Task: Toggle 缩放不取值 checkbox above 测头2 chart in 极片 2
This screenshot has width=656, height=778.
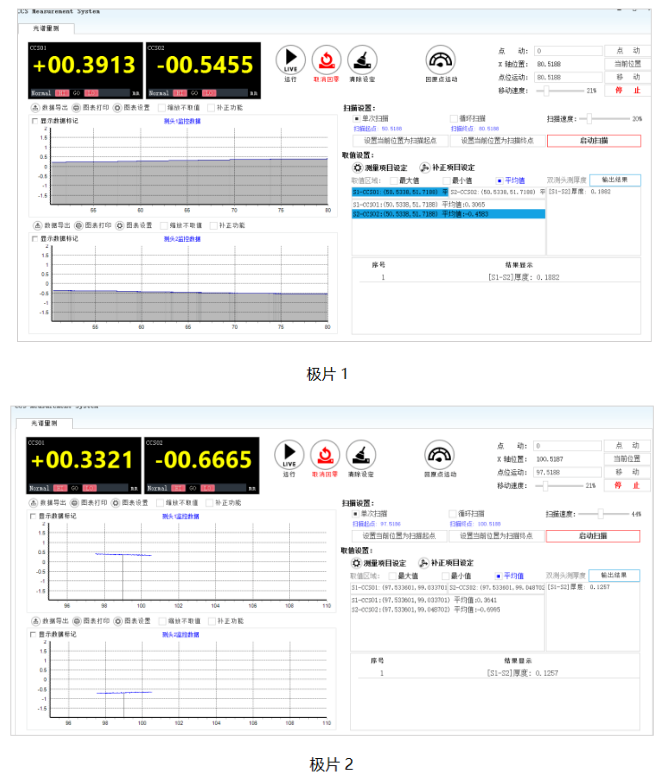Action: 162,621
